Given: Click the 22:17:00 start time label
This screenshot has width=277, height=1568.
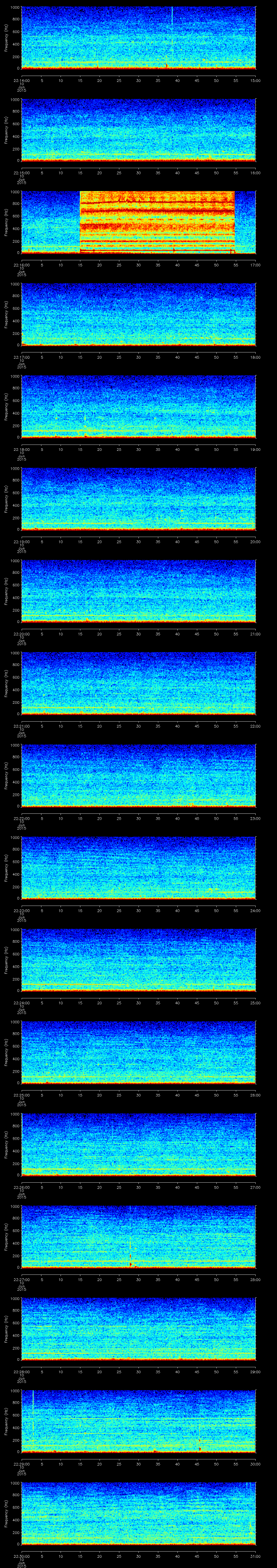Looking at the screenshot, I should 21,357.
